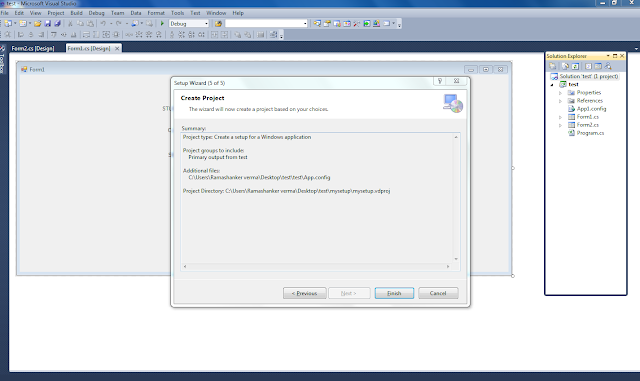This screenshot has width=640, height=381.
Task: Click Solution Explorer's Properties icon
Action: pos(552,66)
